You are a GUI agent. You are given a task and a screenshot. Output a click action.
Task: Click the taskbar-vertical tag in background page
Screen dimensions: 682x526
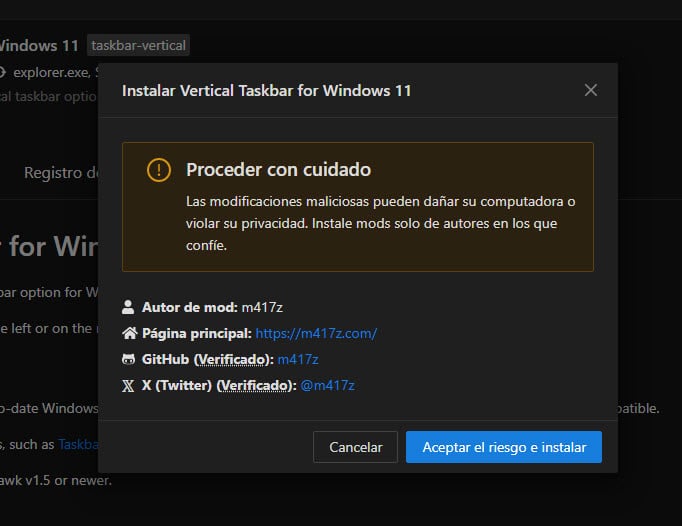138,45
